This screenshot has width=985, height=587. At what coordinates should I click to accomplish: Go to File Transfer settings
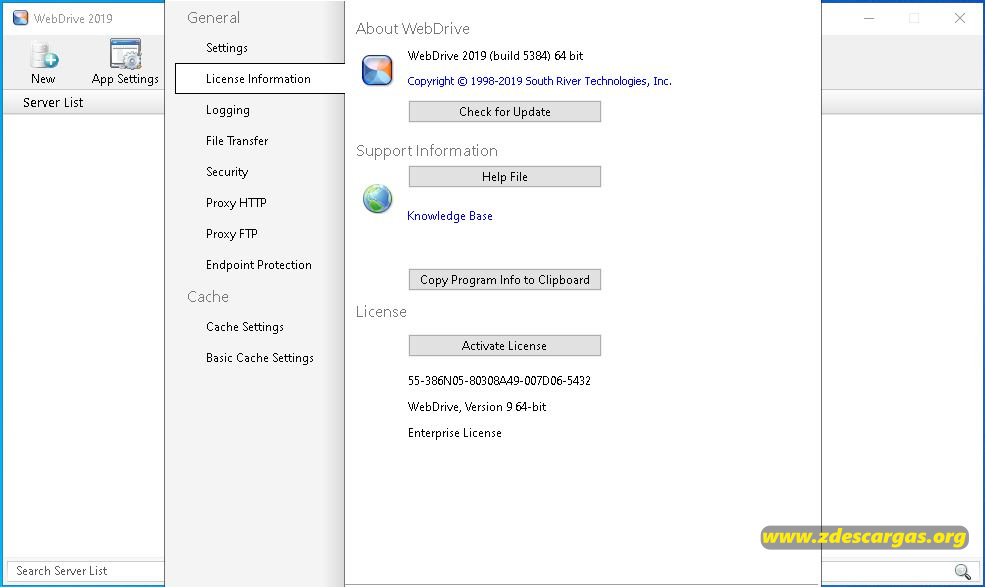pos(237,141)
